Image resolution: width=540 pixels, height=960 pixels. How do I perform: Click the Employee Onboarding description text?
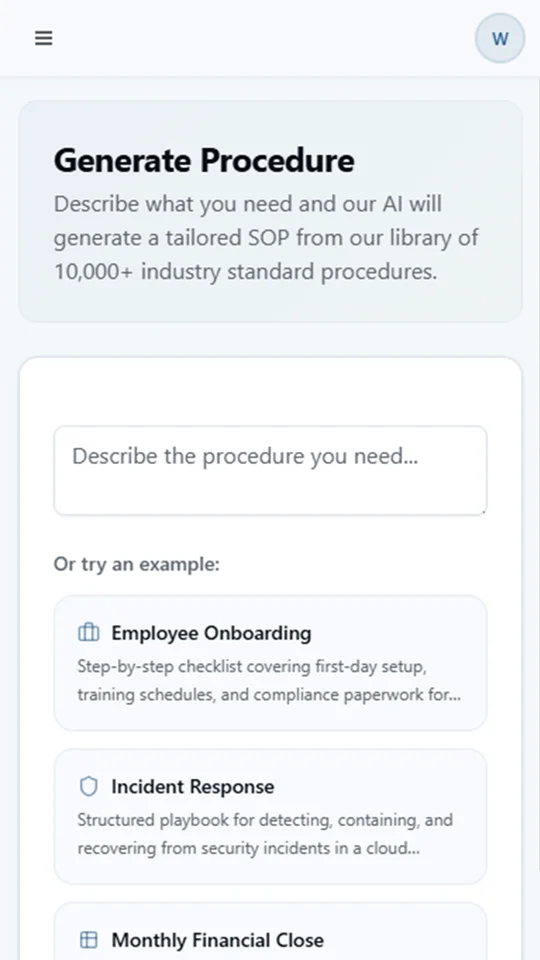pos(269,680)
